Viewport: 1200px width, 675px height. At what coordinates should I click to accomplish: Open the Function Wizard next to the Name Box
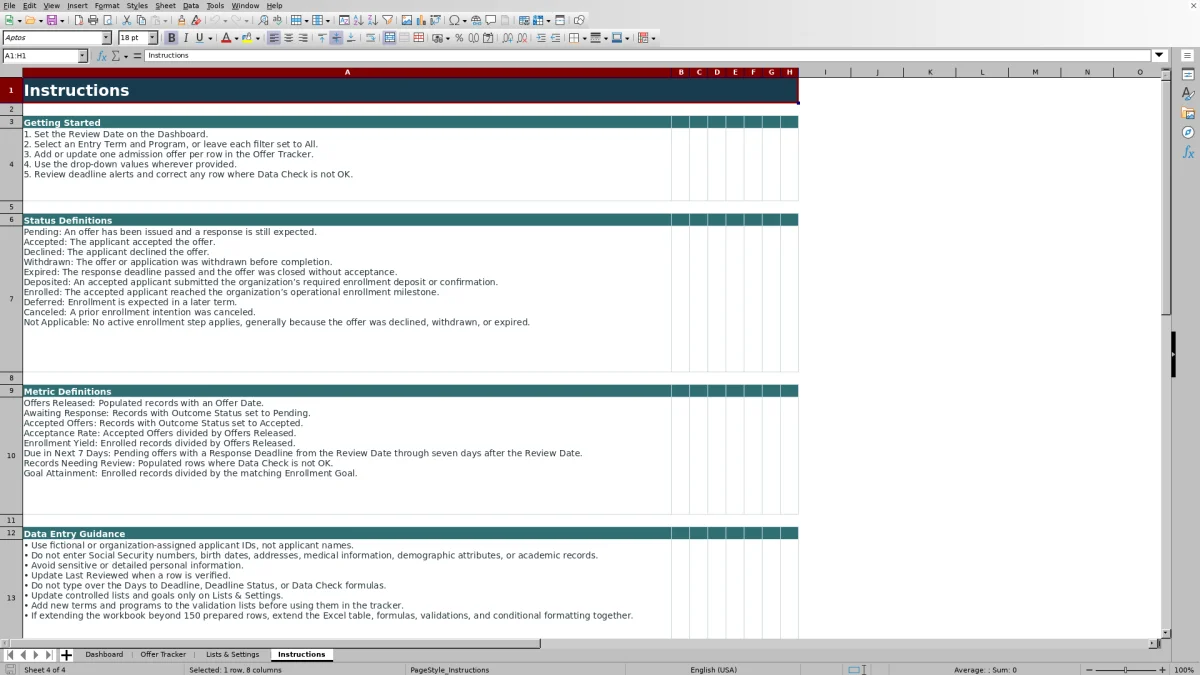click(x=102, y=56)
